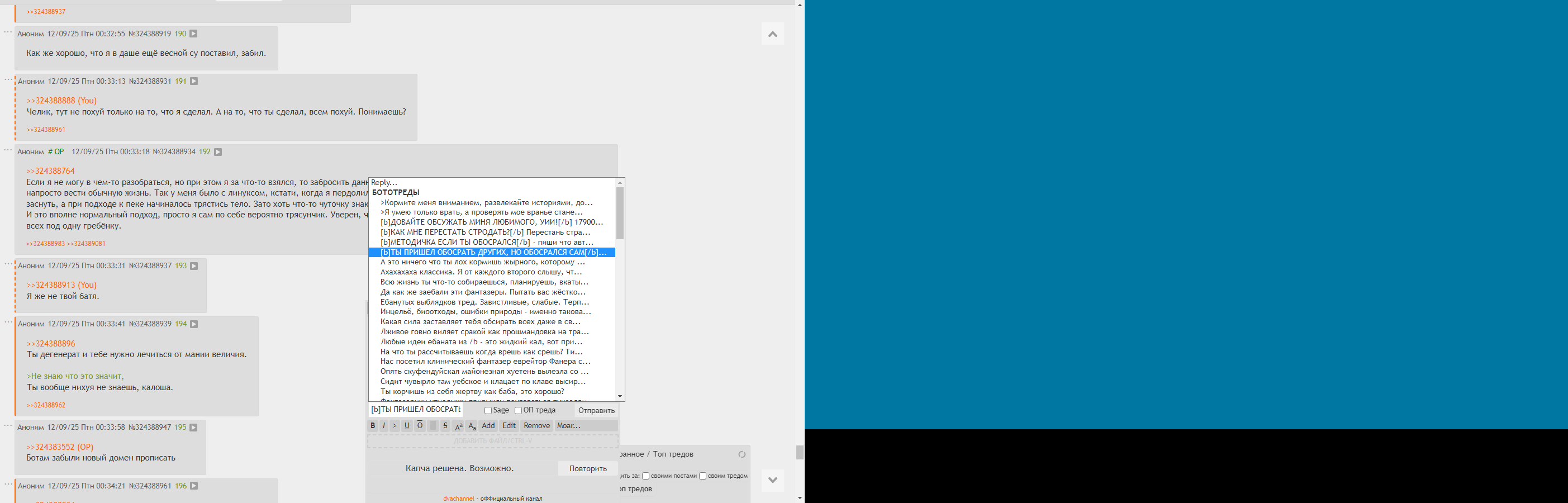Click the Edit template button

coord(509,426)
